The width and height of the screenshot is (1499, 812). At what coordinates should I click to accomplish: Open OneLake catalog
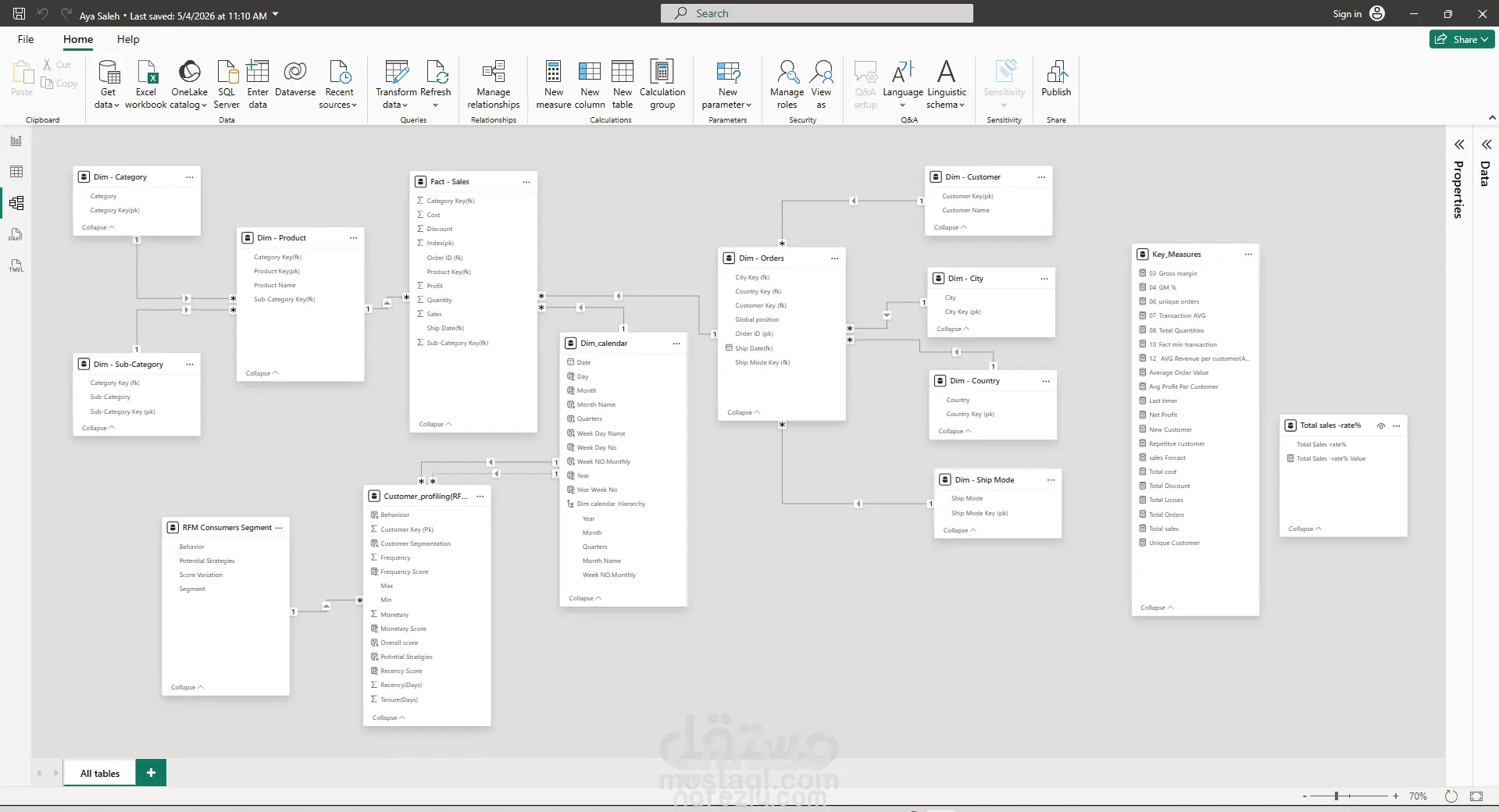(x=189, y=84)
